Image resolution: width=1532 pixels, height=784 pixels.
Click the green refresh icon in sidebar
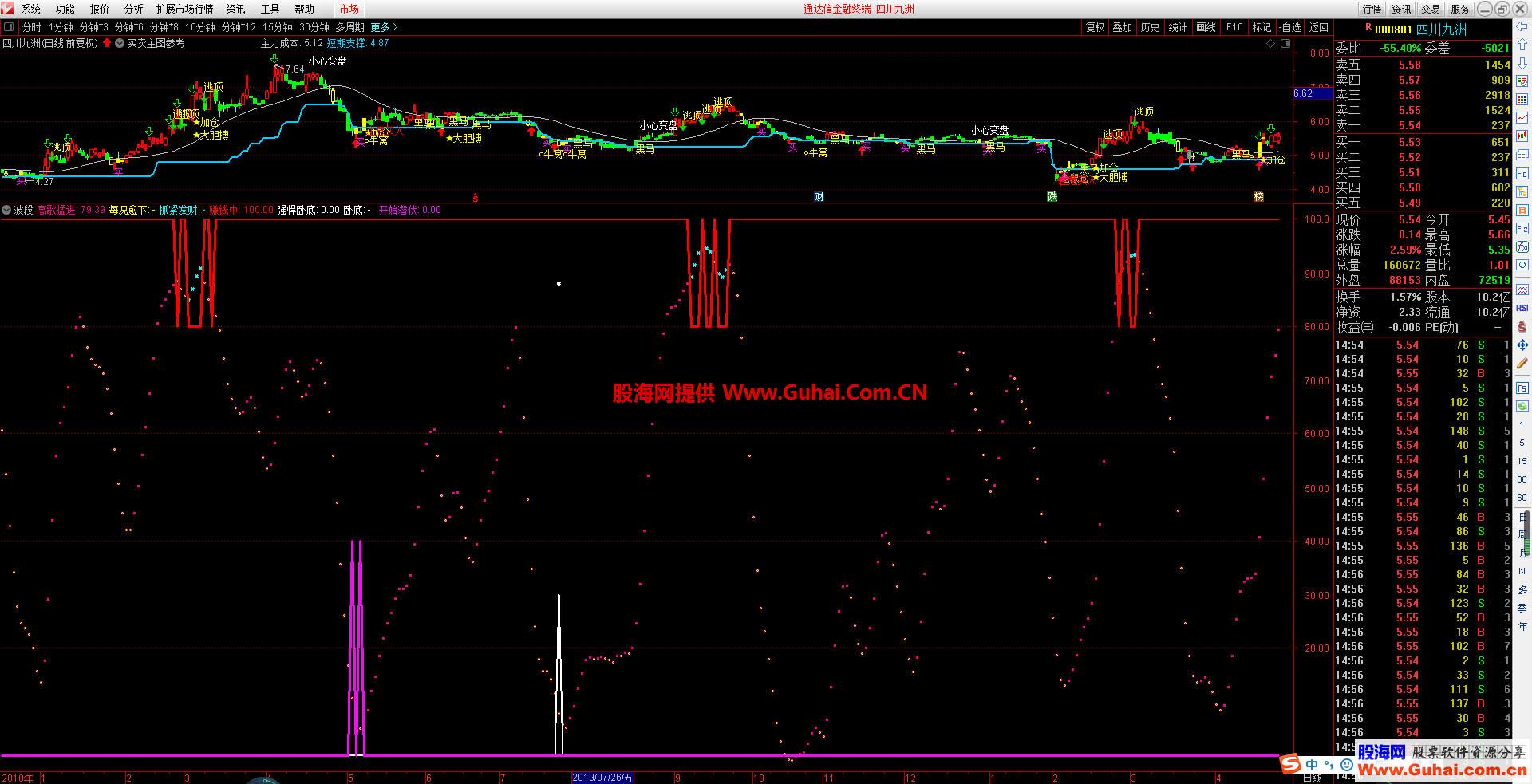pos(1522,407)
